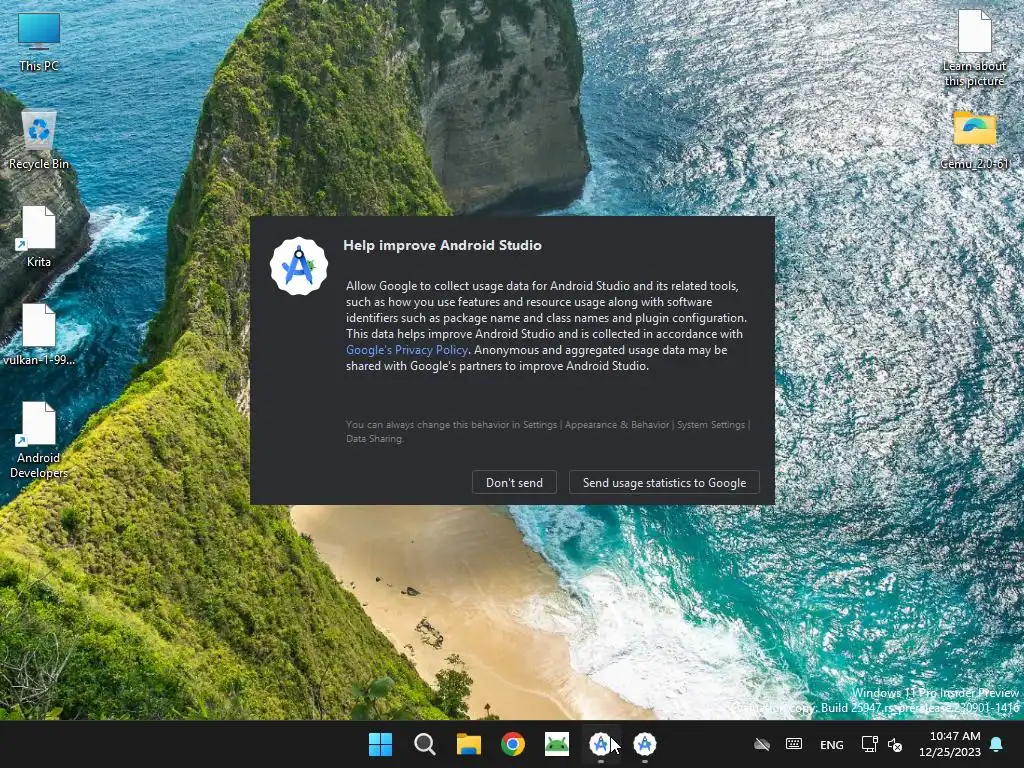The width and height of the screenshot is (1024, 768).
Task: Open taskbar Search
Action: tap(424, 744)
